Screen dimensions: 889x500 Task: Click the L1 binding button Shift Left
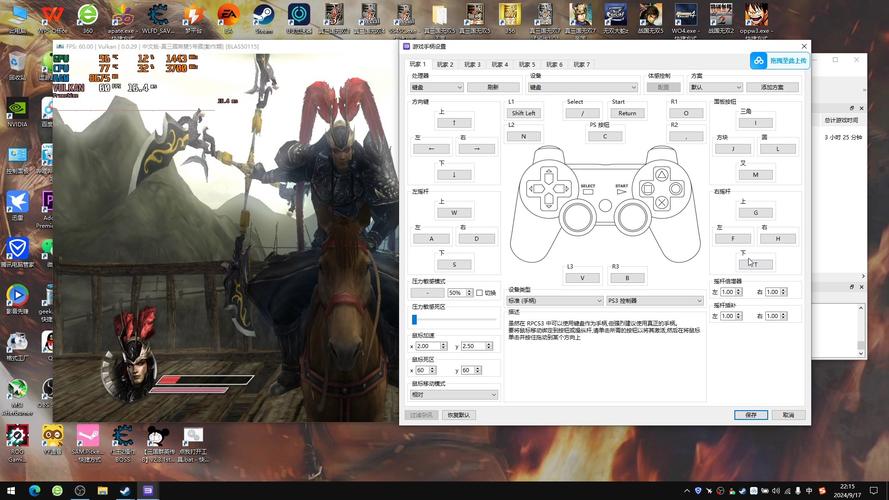click(x=523, y=113)
